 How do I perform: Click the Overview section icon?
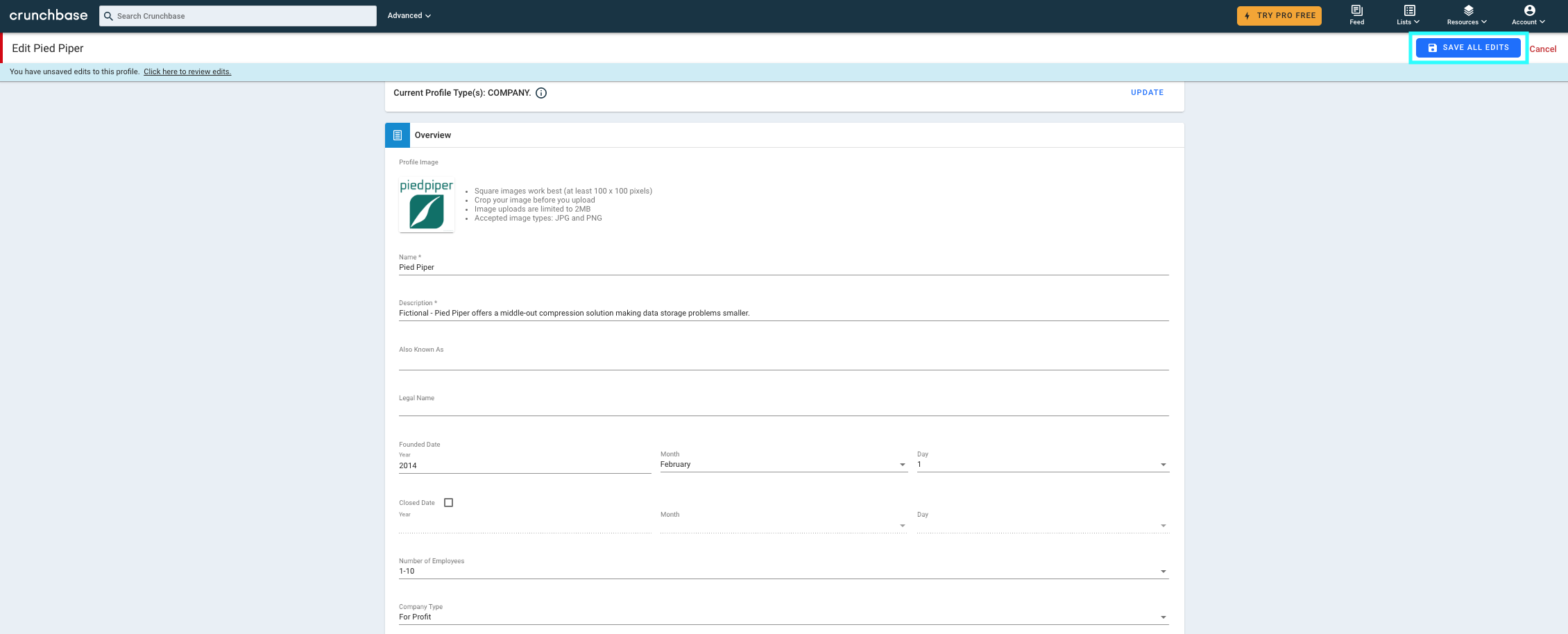398,135
